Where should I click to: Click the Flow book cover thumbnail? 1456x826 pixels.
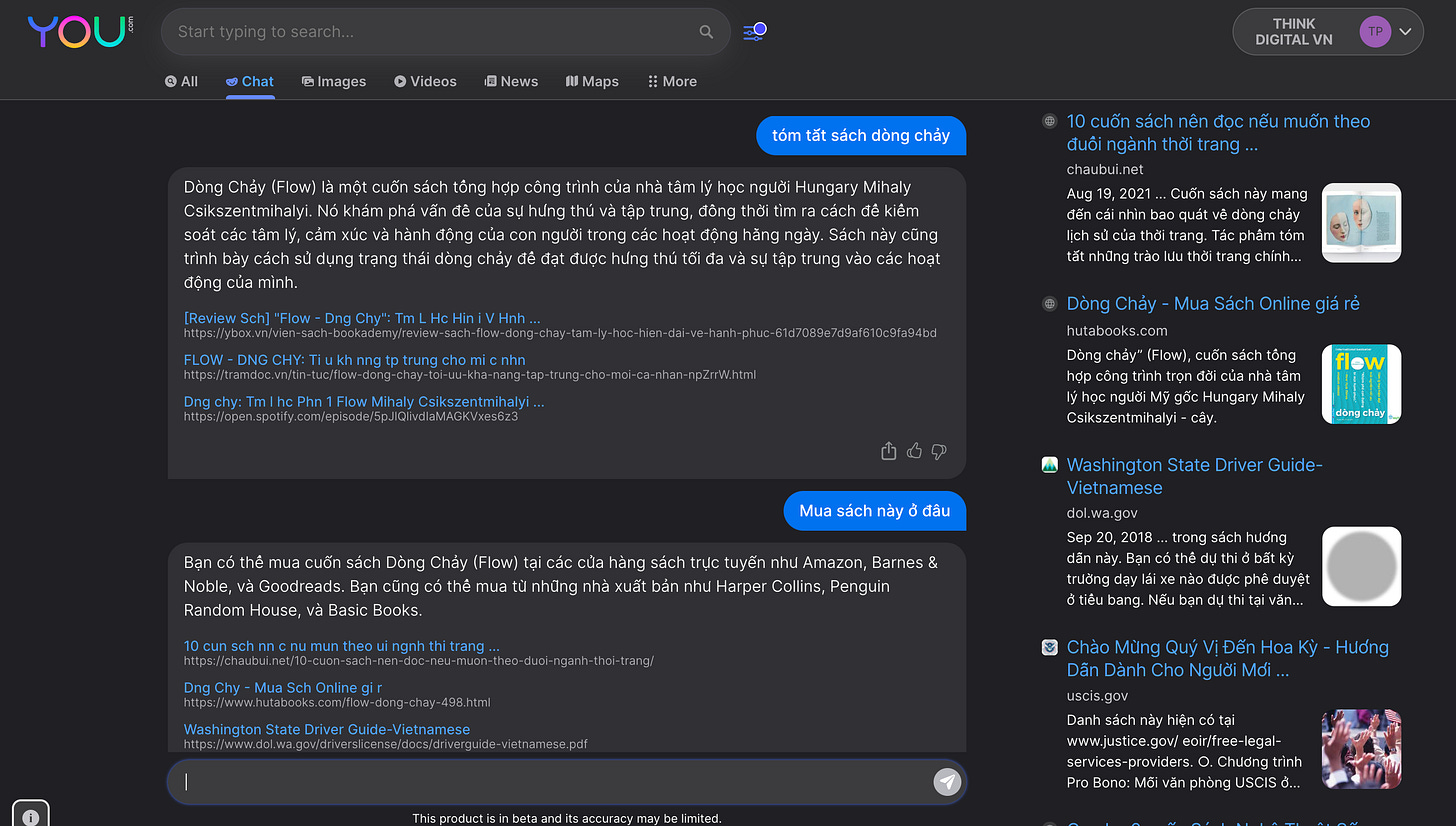1361,384
